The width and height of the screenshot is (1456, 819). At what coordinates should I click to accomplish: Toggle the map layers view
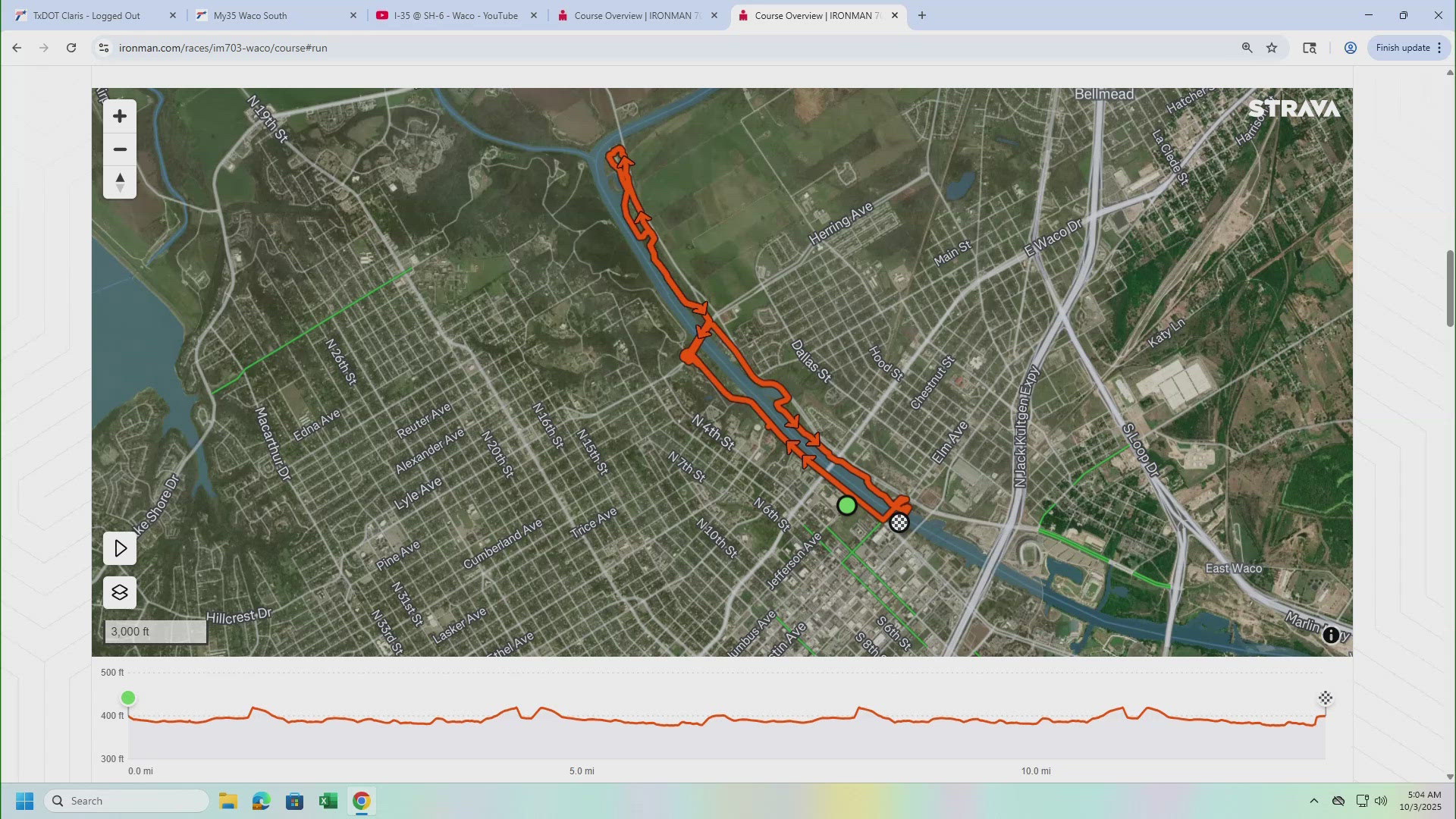(119, 592)
